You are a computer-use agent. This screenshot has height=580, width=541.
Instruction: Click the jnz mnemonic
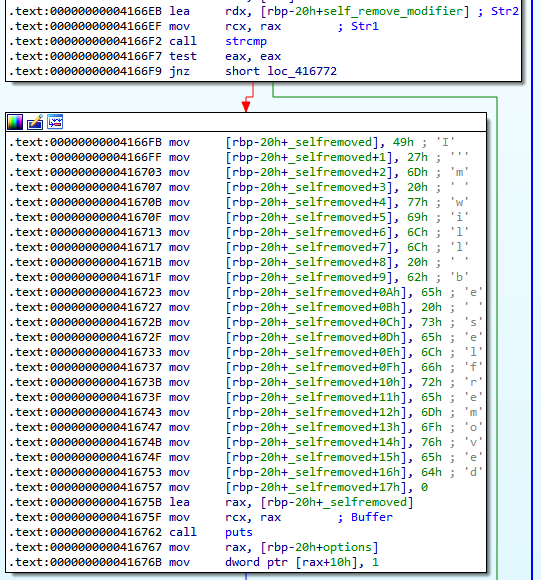click(x=179, y=71)
